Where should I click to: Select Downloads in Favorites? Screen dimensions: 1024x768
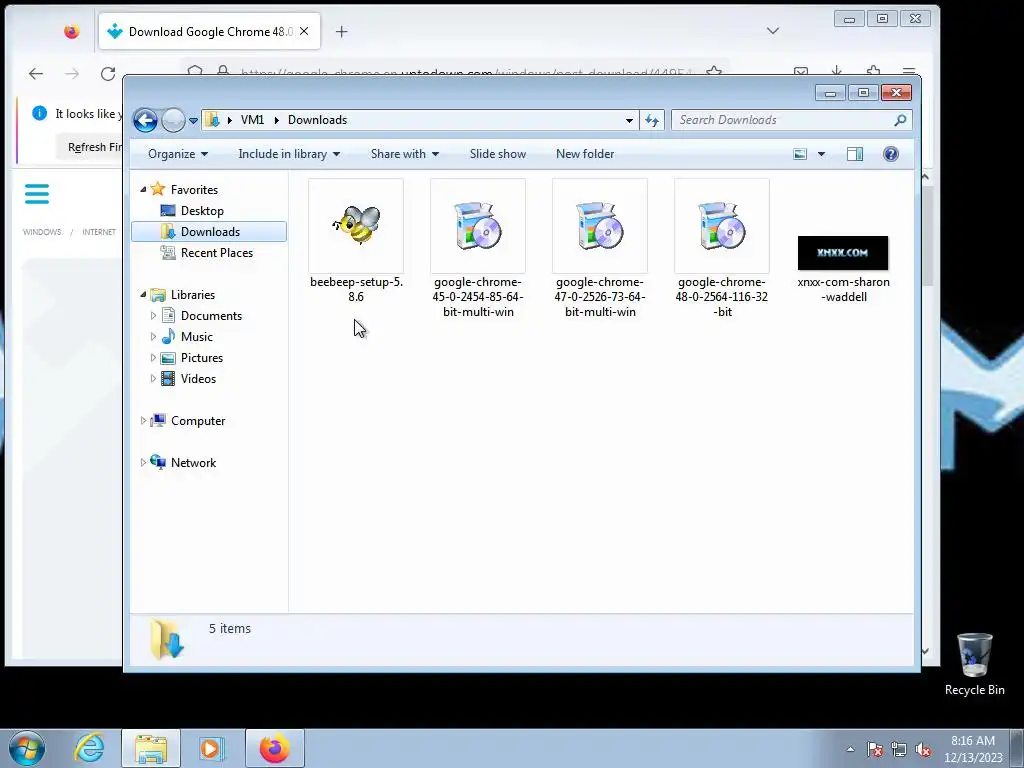point(210,232)
